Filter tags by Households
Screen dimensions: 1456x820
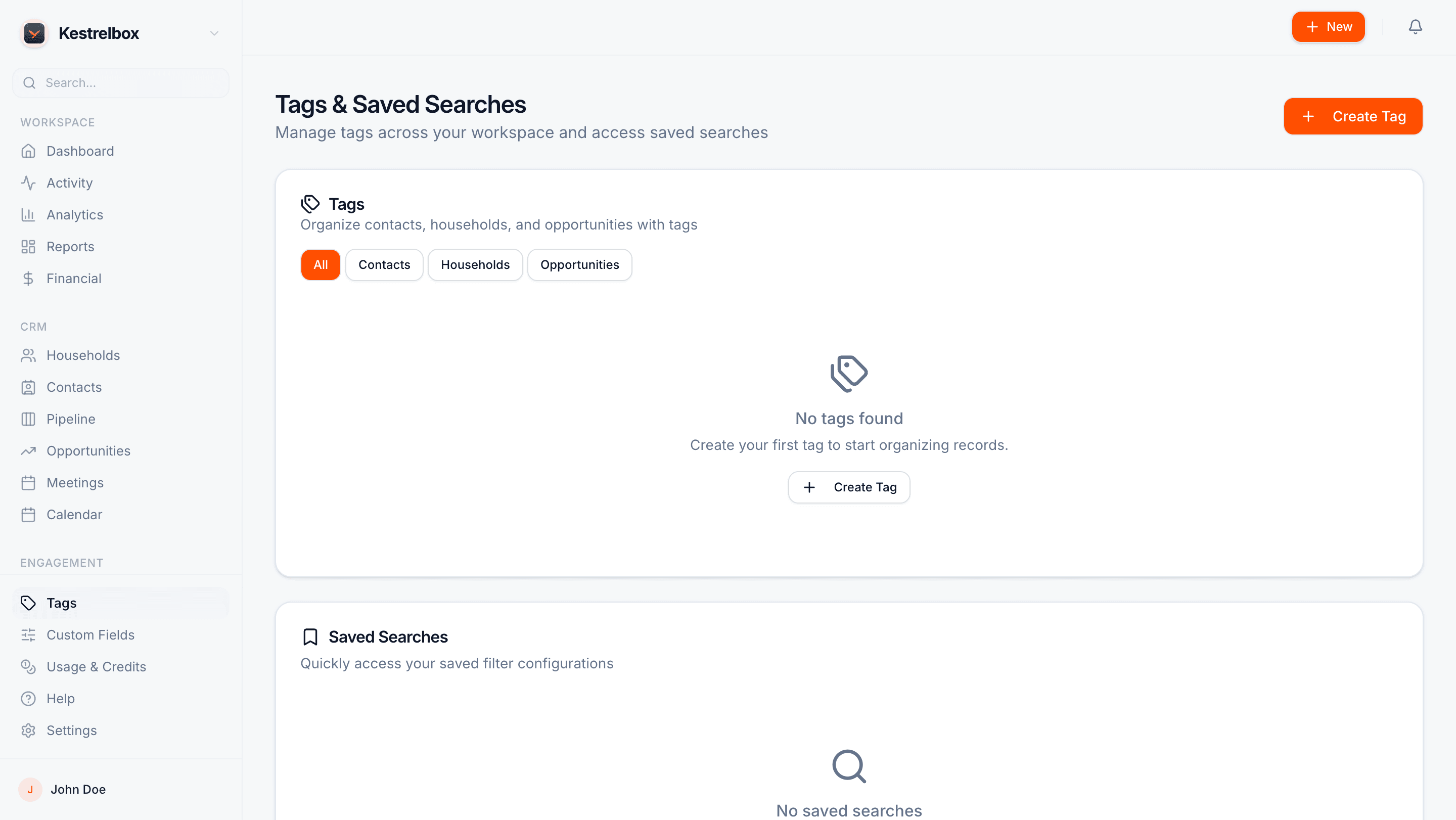[x=475, y=264]
